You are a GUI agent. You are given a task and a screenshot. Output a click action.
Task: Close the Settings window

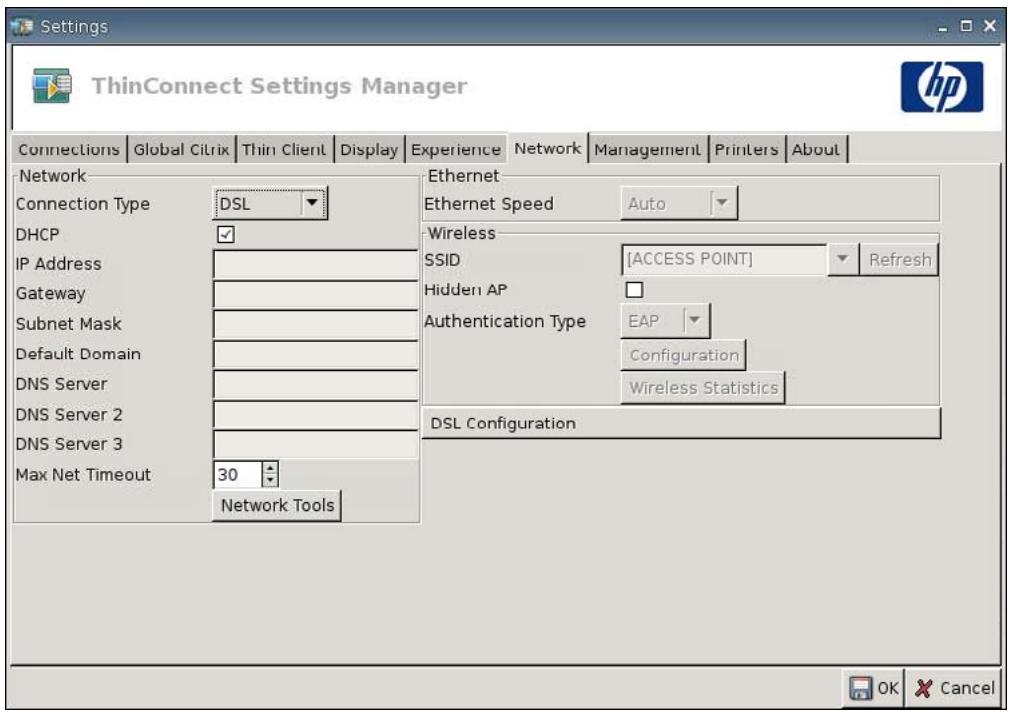(x=990, y=26)
